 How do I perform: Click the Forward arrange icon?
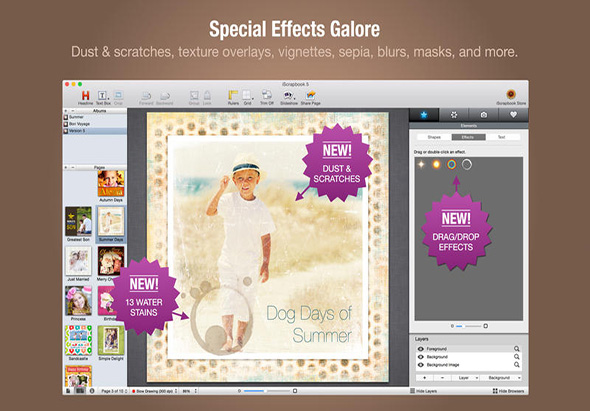pos(146,96)
